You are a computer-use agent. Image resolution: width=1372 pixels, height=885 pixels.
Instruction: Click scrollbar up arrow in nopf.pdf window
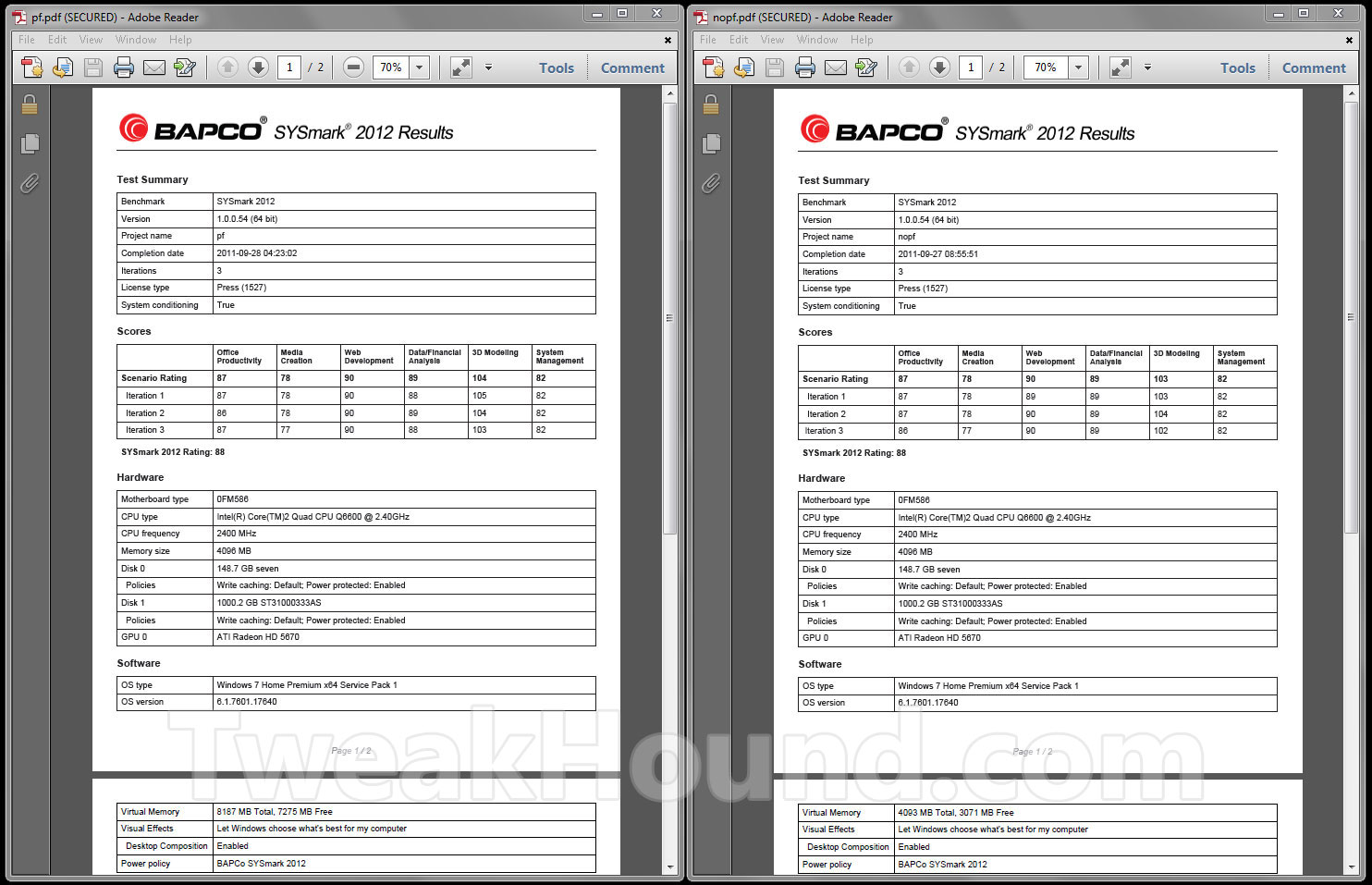click(x=1351, y=94)
